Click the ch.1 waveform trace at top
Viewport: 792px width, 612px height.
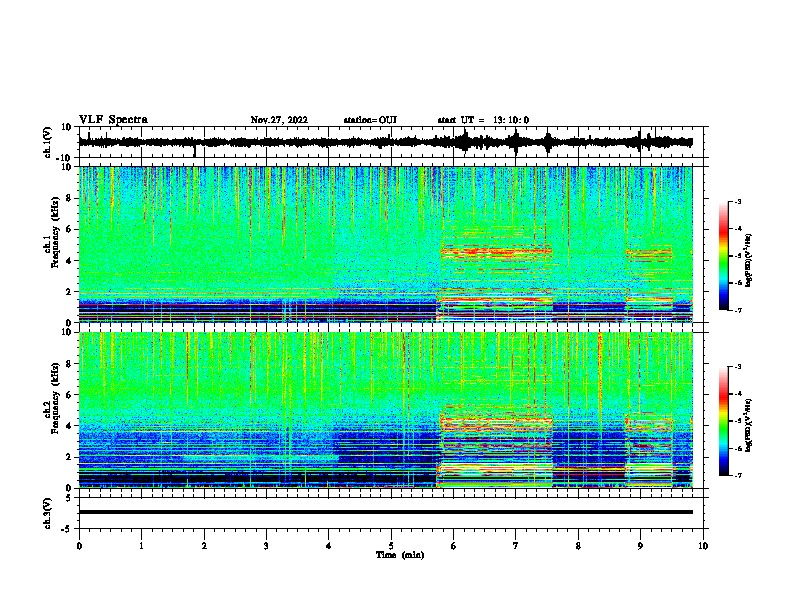click(385, 142)
